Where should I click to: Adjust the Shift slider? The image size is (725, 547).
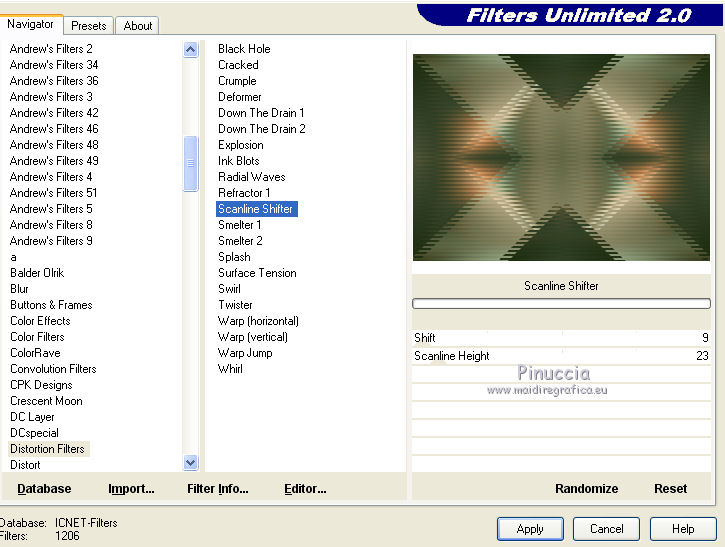[561, 338]
